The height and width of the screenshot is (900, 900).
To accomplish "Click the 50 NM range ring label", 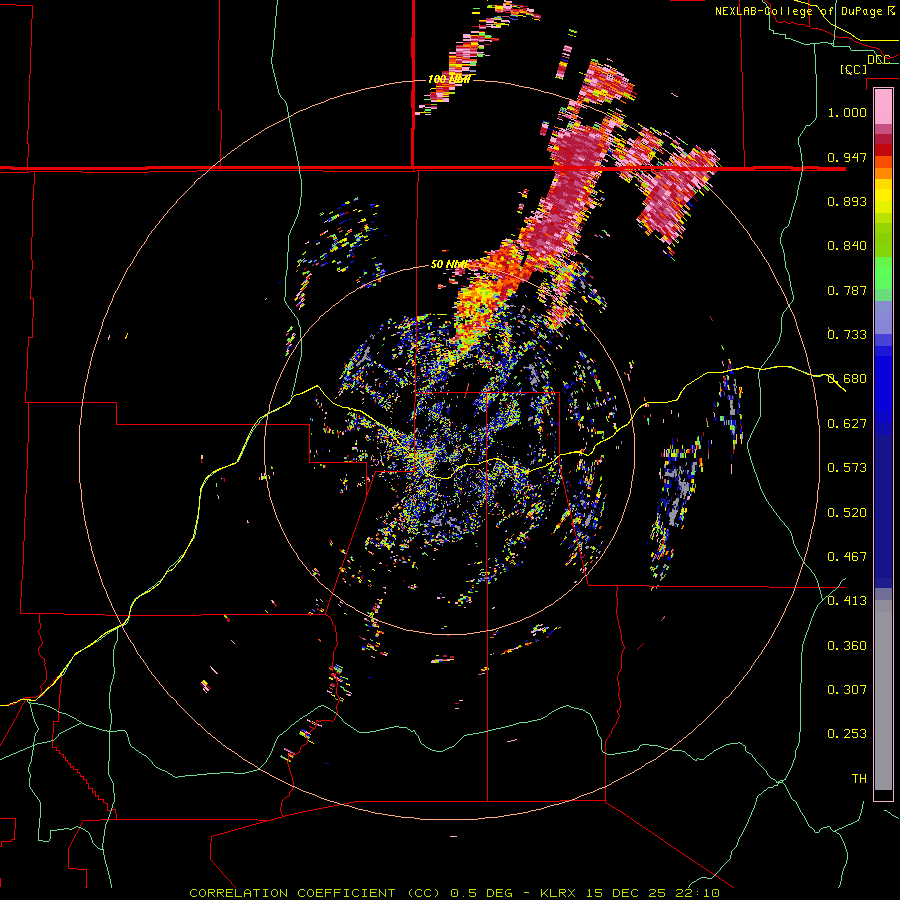I will point(448,264).
